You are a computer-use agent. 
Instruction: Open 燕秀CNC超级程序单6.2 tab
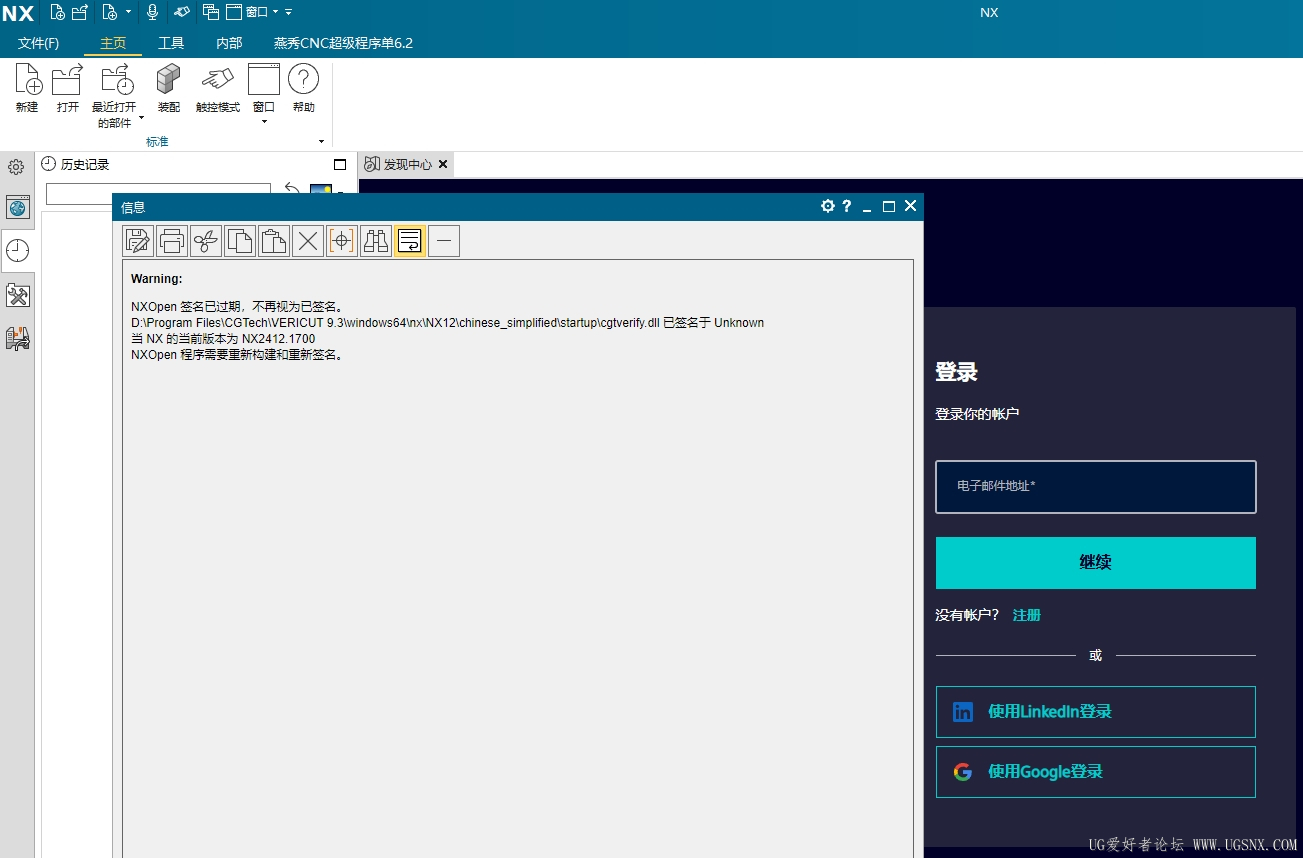pyautogui.click(x=343, y=43)
